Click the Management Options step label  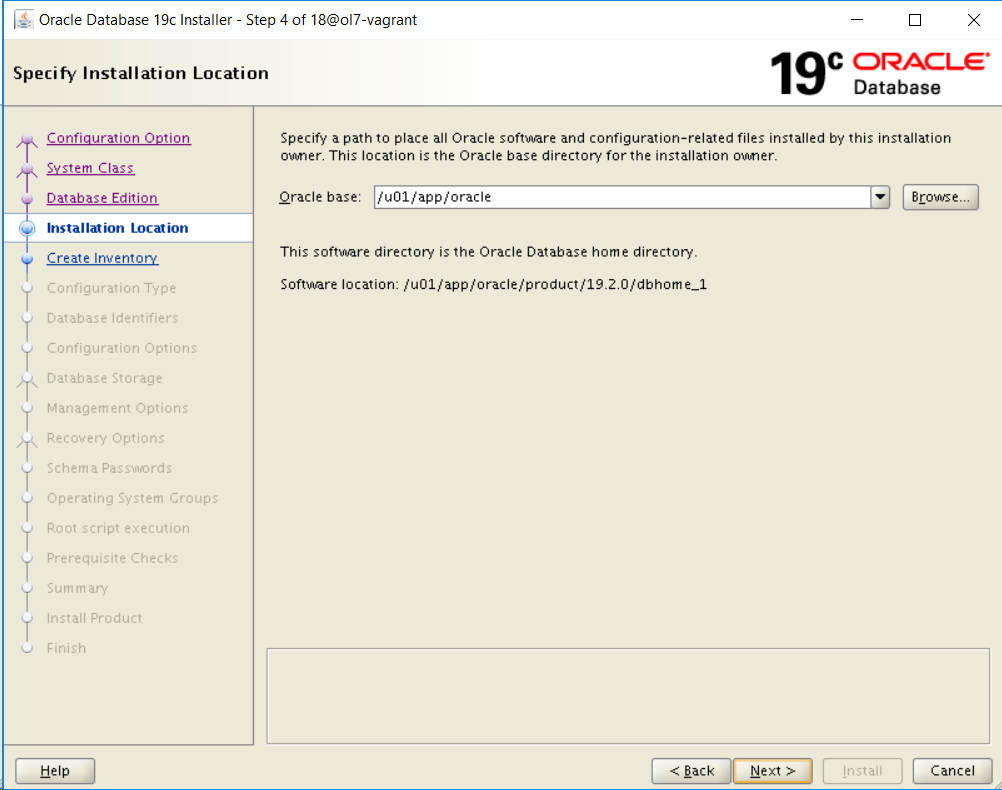point(118,408)
